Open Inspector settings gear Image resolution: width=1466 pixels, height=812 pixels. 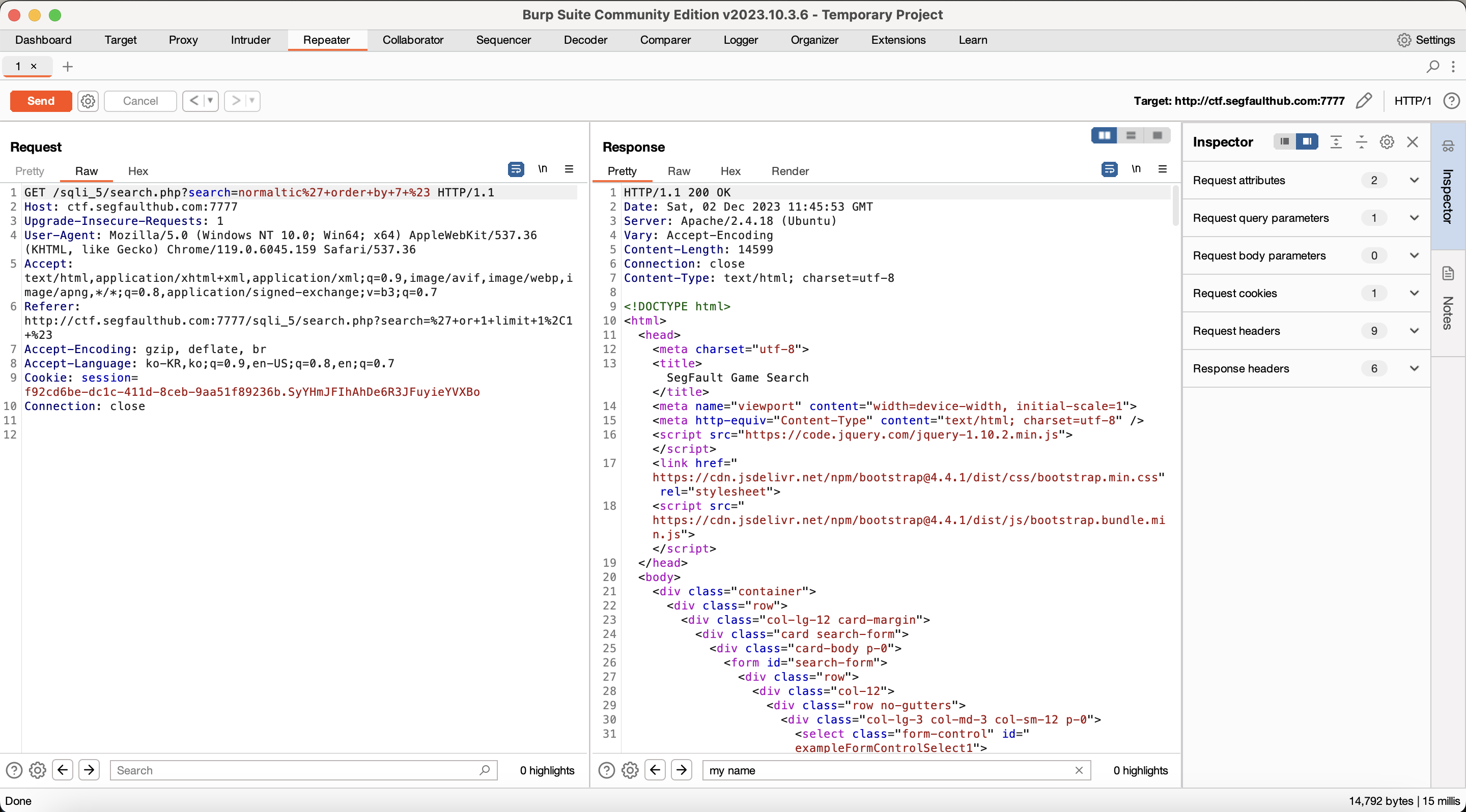tap(1387, 141)
